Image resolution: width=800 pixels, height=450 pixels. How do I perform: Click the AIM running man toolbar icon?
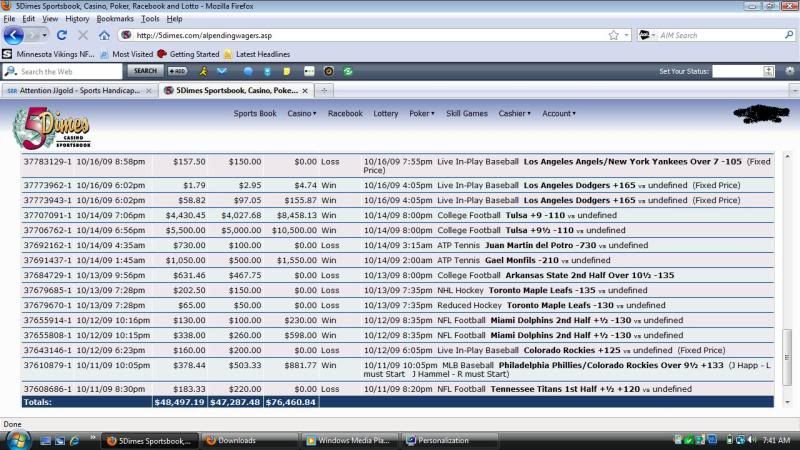(203, 71)
